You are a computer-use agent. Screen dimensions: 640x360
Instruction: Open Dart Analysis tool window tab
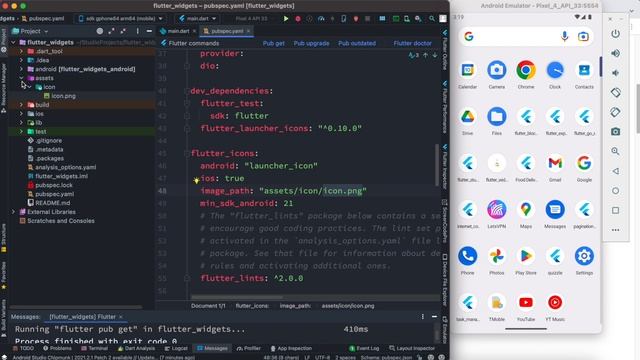tap(137, 348)
